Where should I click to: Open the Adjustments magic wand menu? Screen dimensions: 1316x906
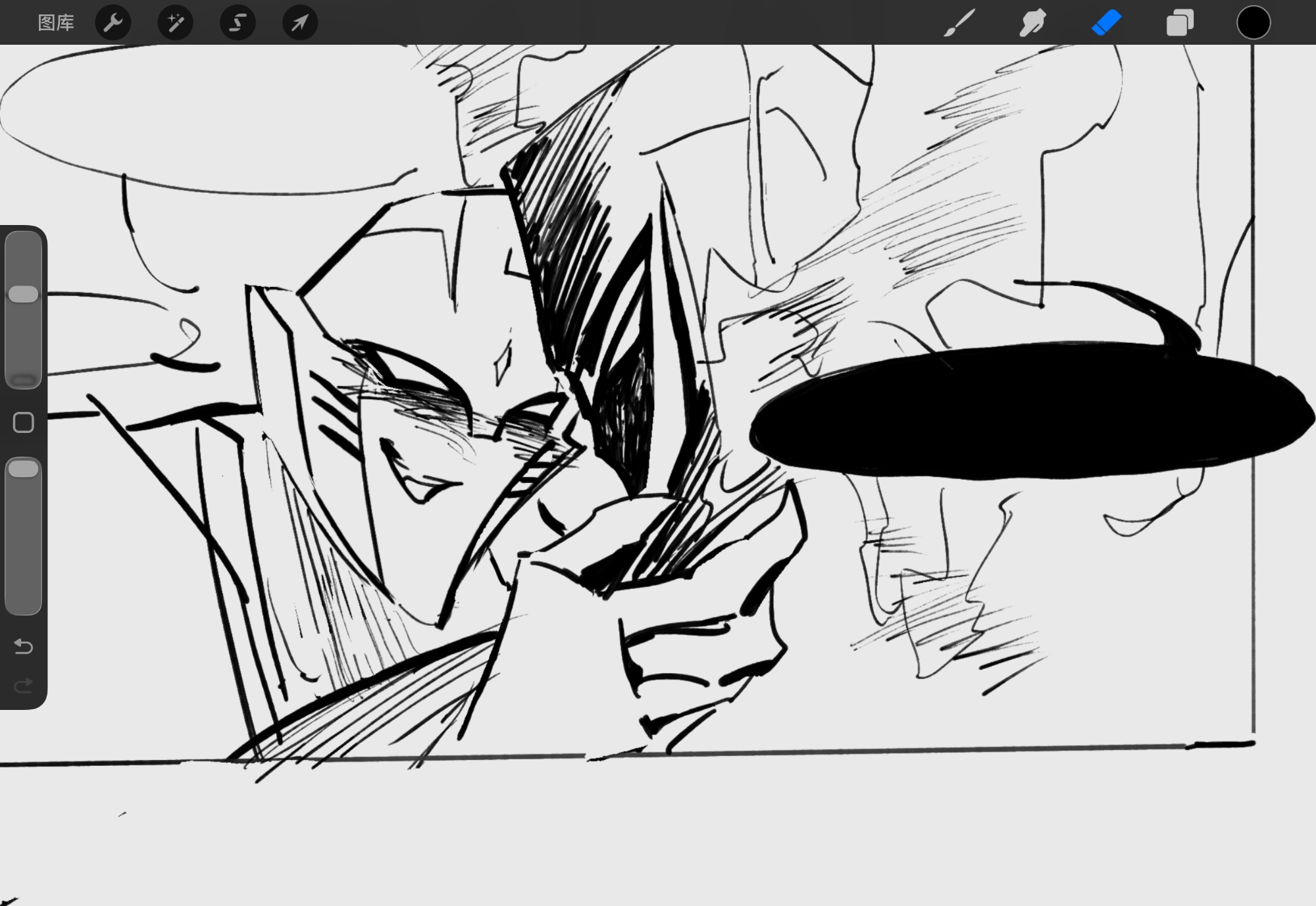click(x=175, y=23)
